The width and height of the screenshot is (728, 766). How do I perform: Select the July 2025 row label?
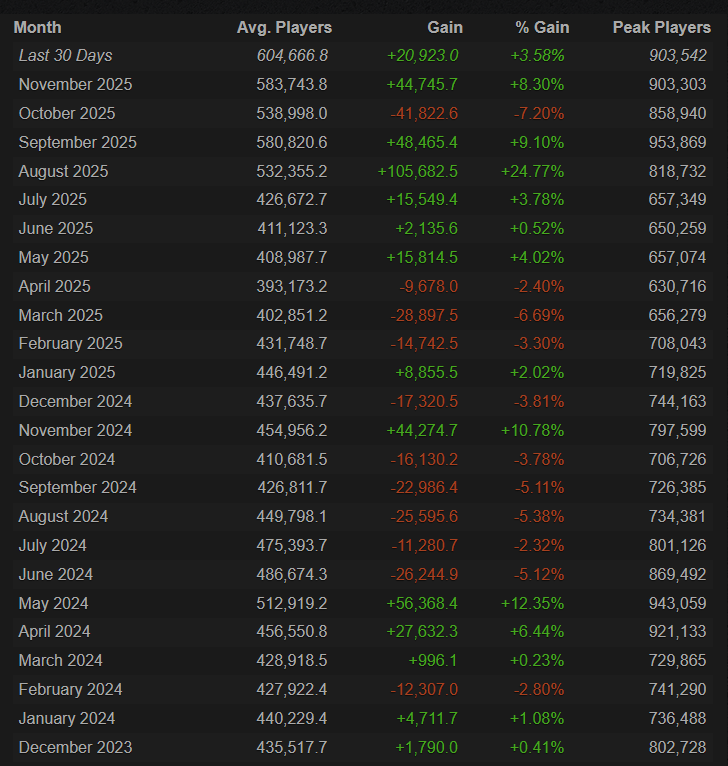click(53, 199)
